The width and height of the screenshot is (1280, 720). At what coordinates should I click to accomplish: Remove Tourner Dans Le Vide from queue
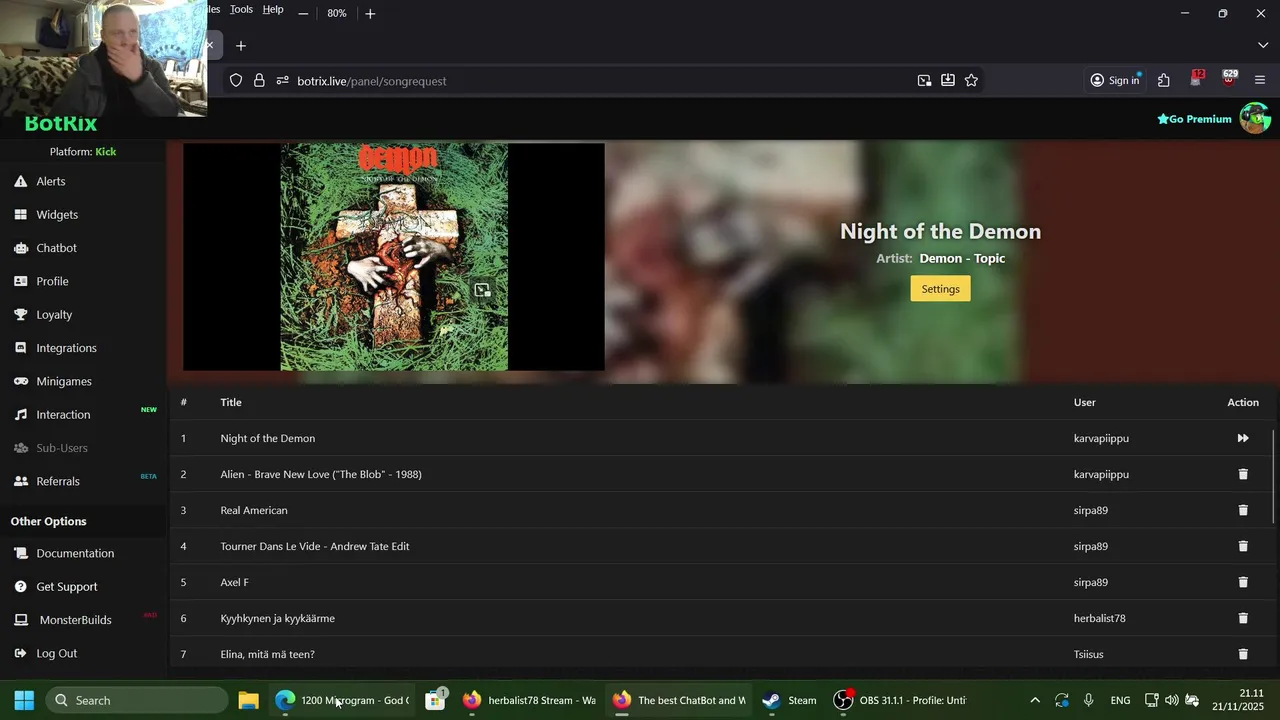pyautogui.click(x=1243, y=546)
